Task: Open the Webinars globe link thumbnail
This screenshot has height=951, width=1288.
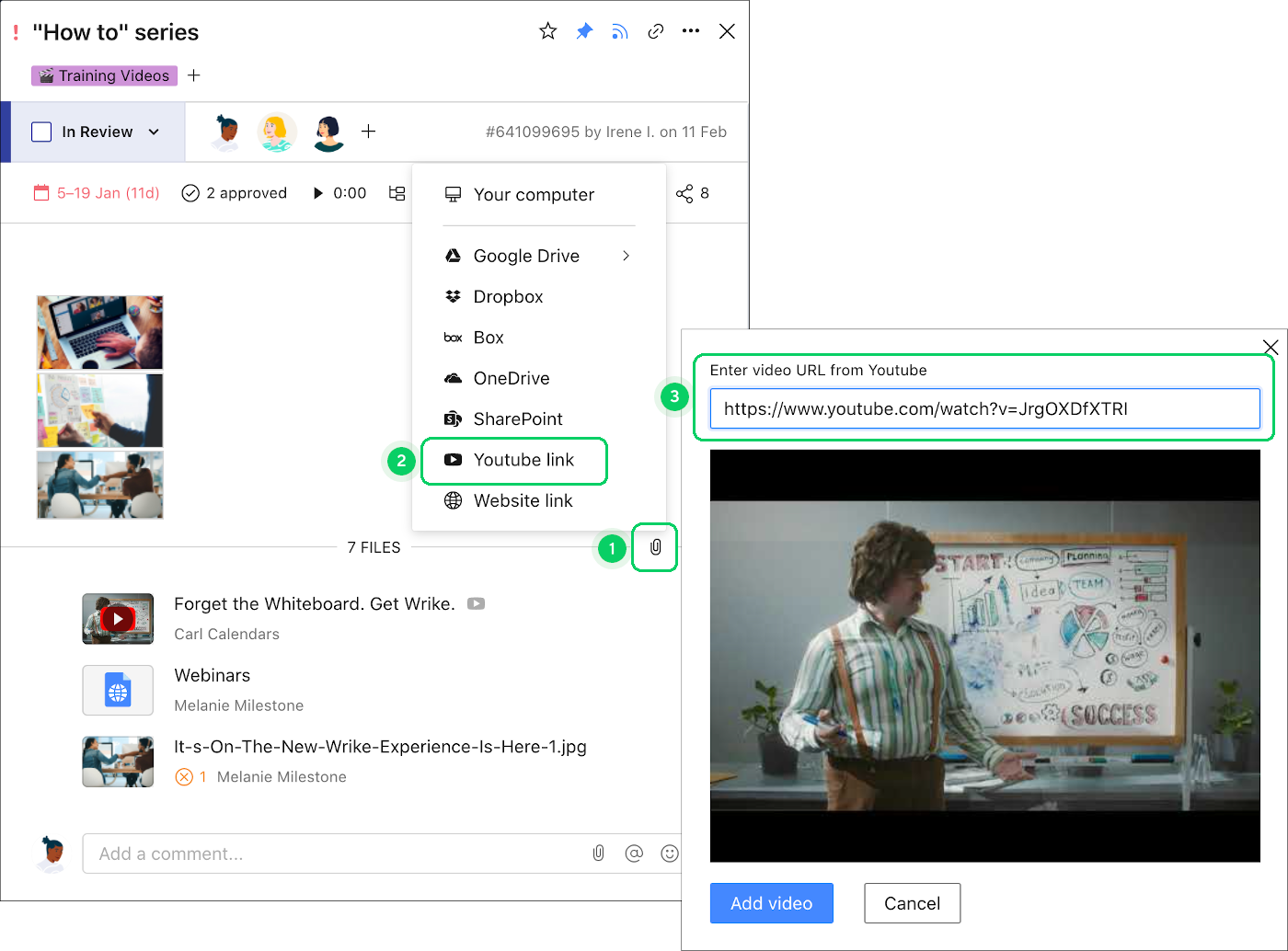Action: (118, 690)
